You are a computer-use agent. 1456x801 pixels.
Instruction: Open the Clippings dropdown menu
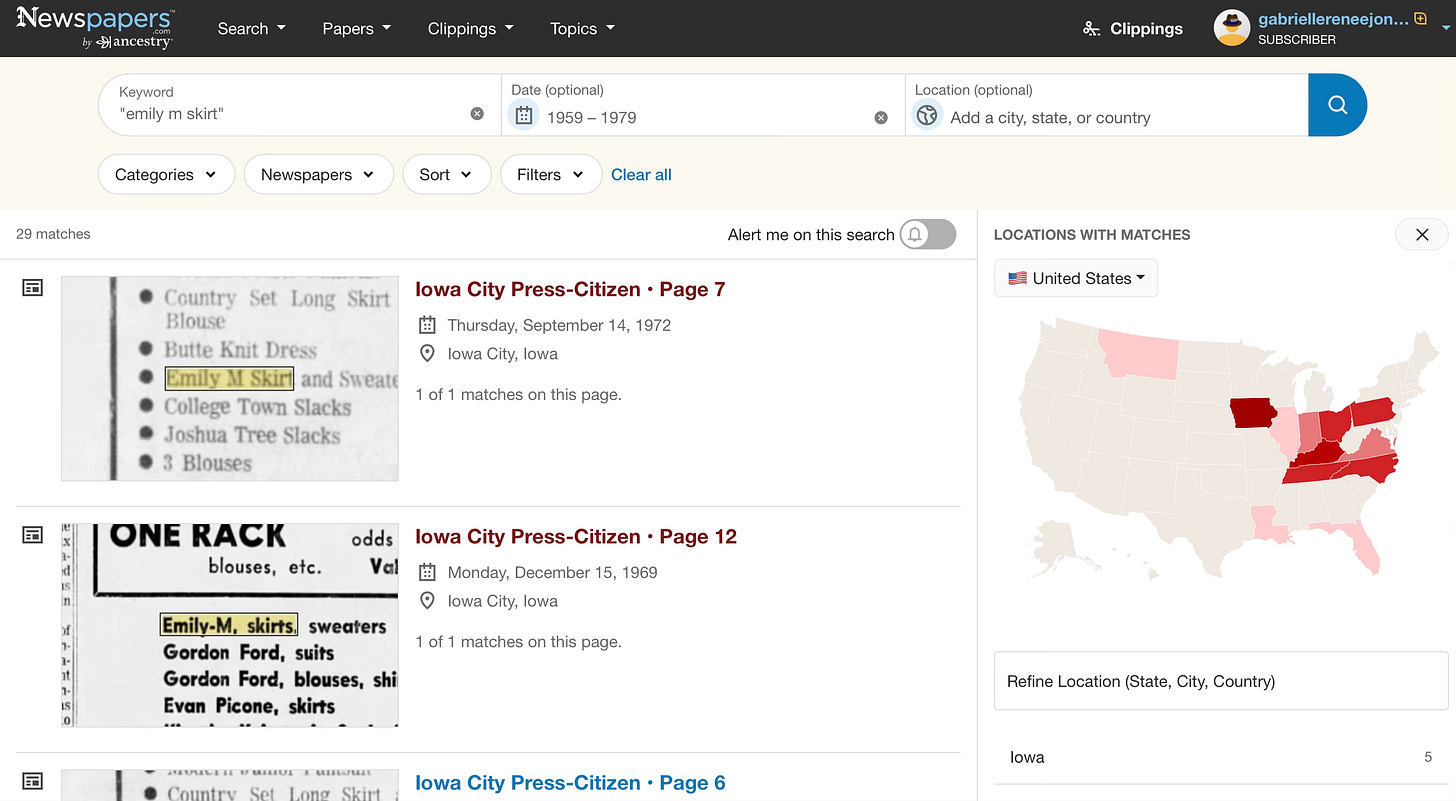470,29
